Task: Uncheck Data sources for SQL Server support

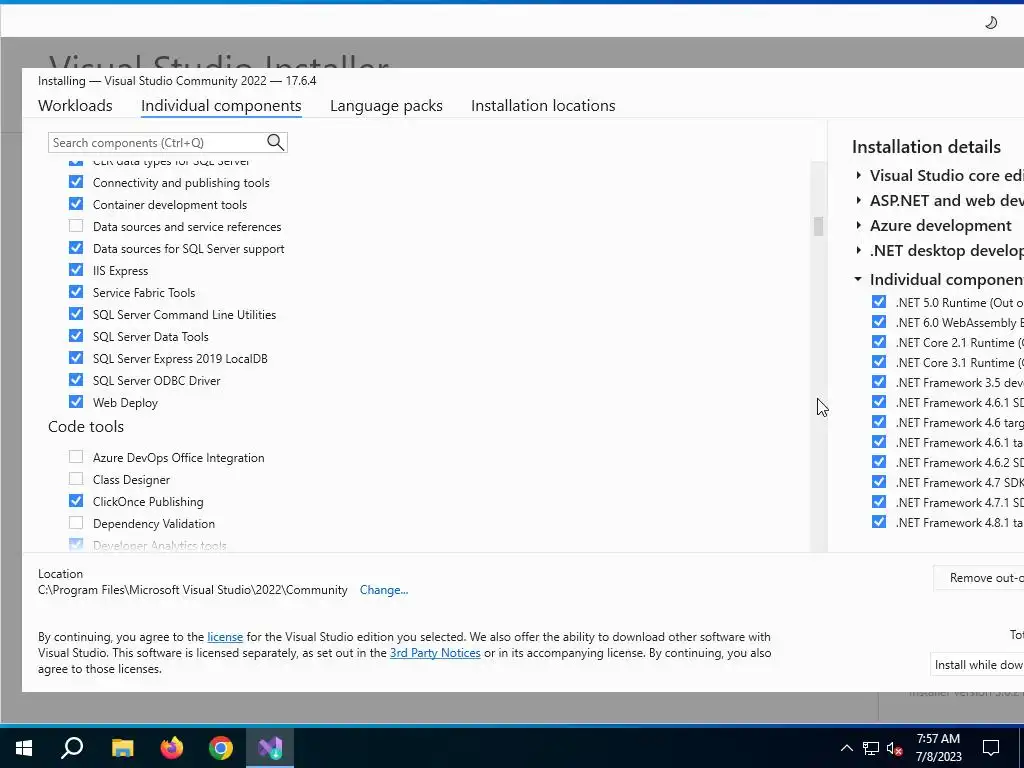Action: [x=76, y=248]
